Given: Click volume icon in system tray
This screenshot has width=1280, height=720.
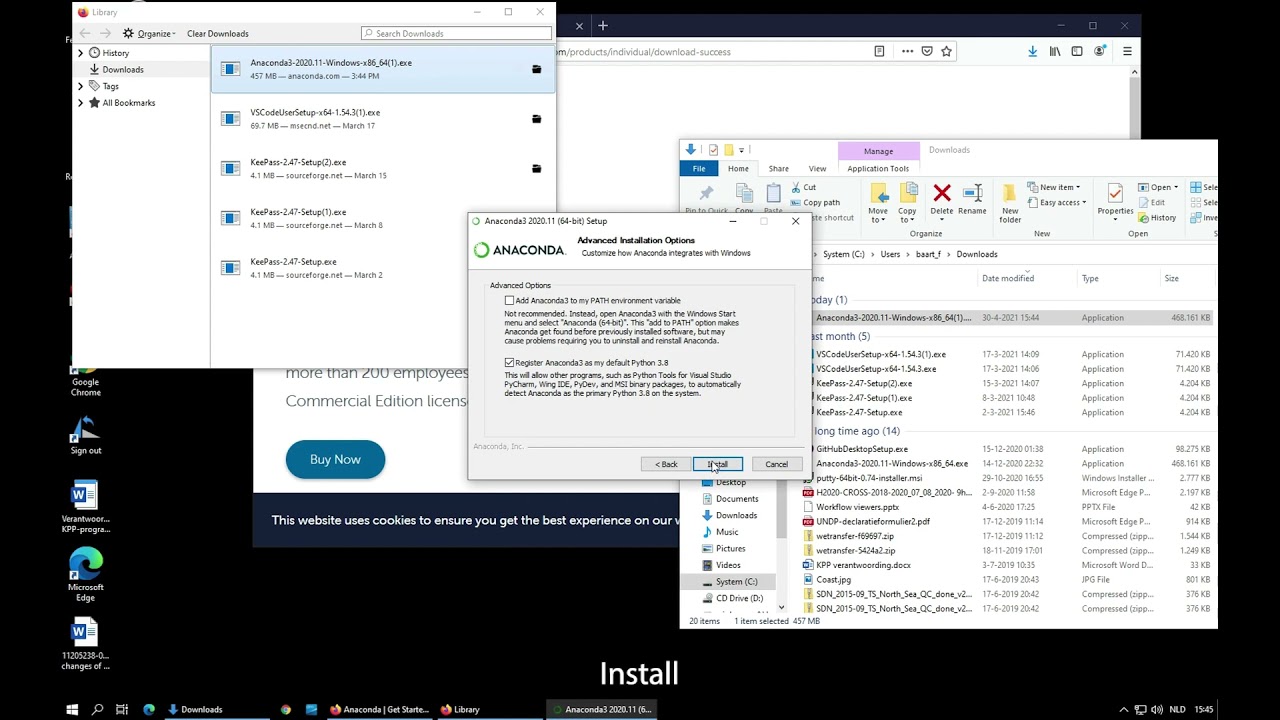Looking at the screenshot, I should click(1157, 709).
